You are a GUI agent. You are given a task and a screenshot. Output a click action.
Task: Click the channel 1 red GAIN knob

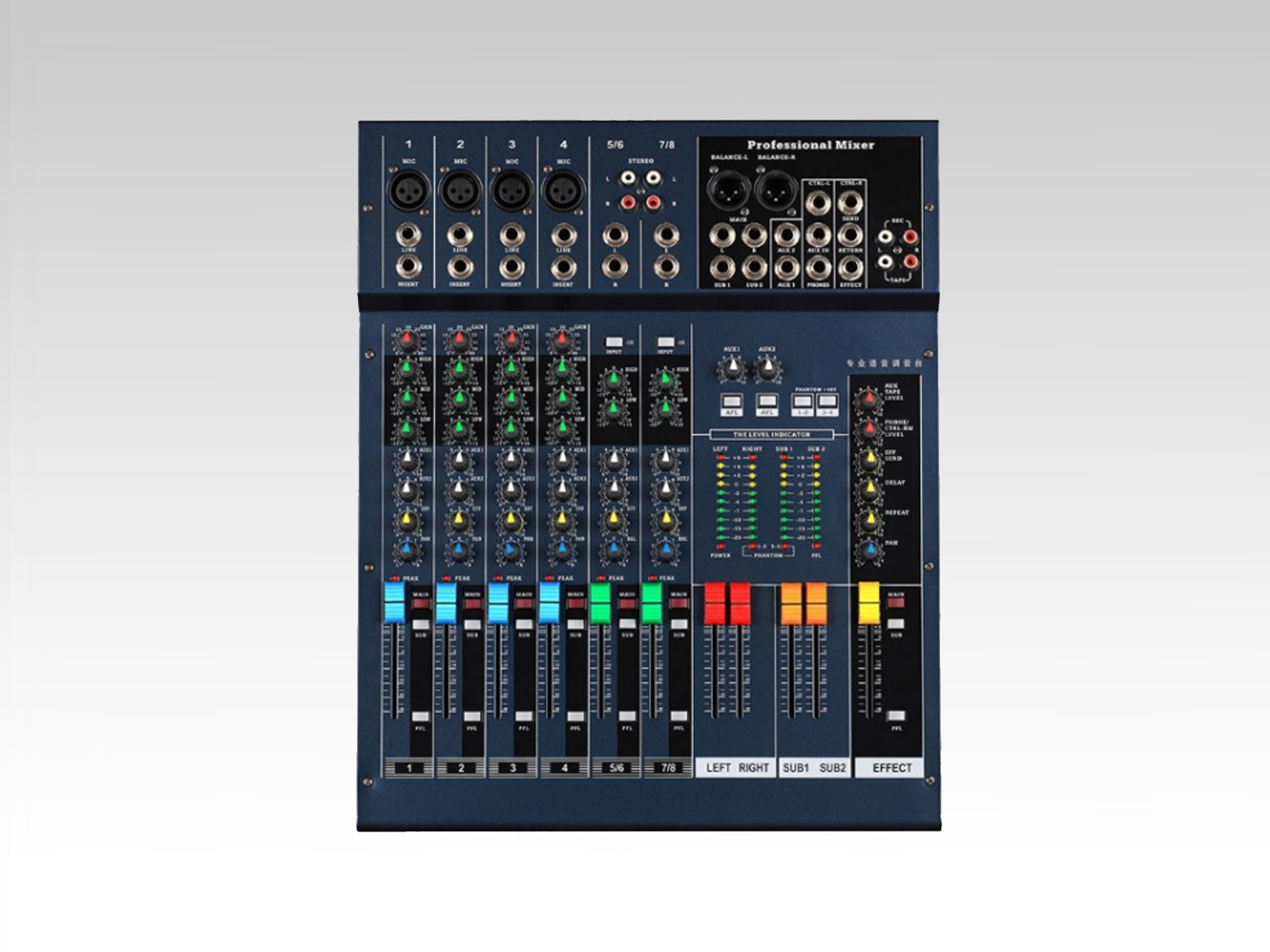pos(407,341)
